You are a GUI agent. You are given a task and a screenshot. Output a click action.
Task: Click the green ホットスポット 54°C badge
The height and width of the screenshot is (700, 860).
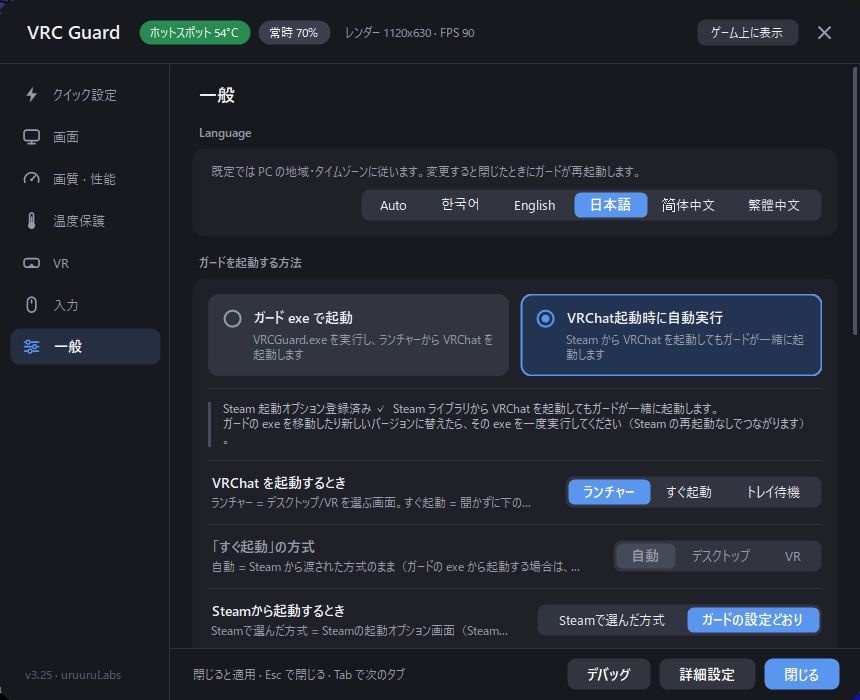click(195, 33)
